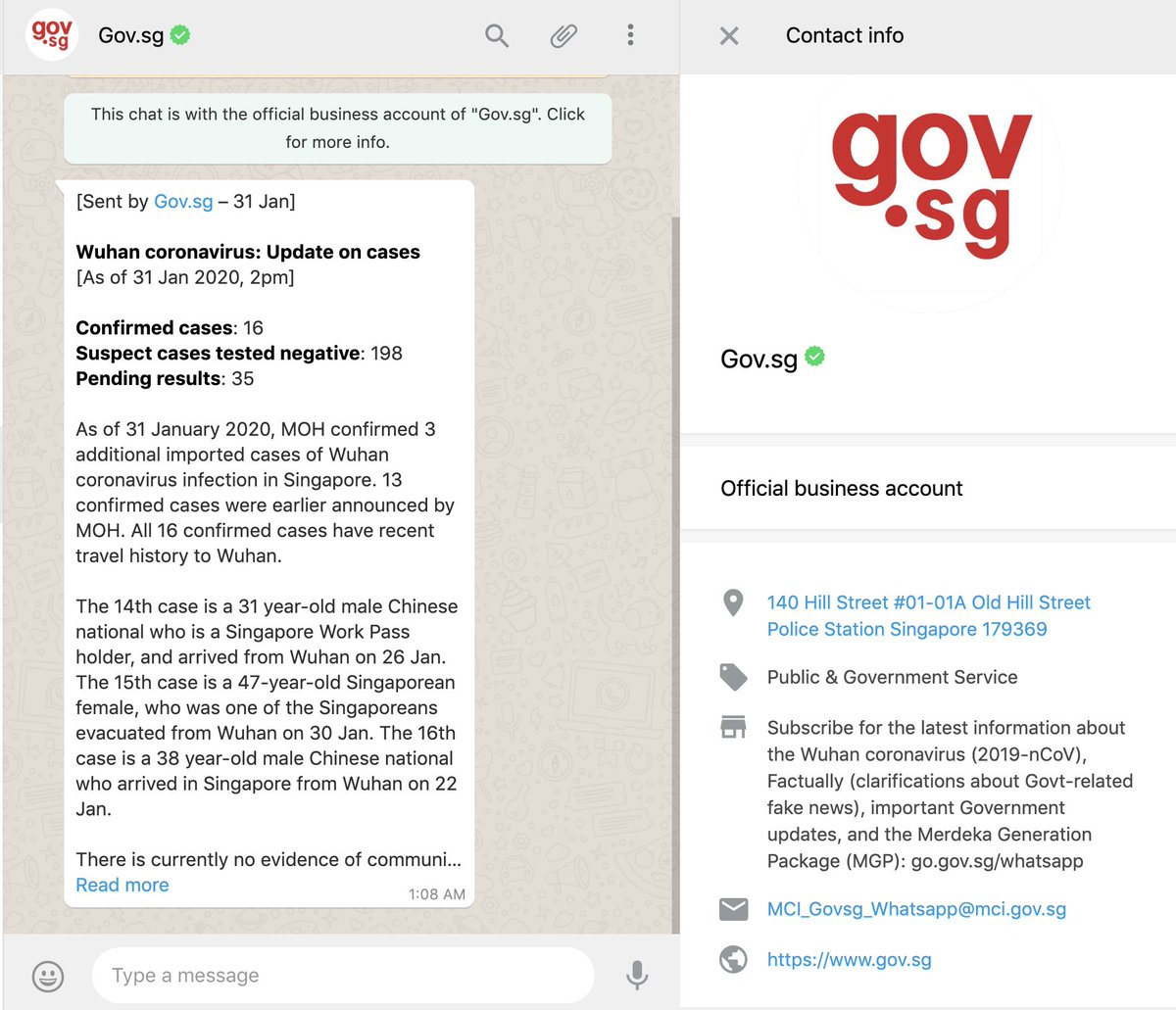Click 'Wuhan coronavirus: Update on cases' heading
Viewport: 1176px width, 1010px height.
[248, 252]
